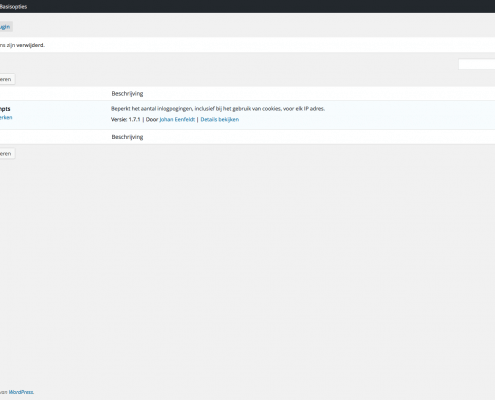Click the apply button above the plugin table
This screenshot has width=495, height=400.
[x=7, y=79]
